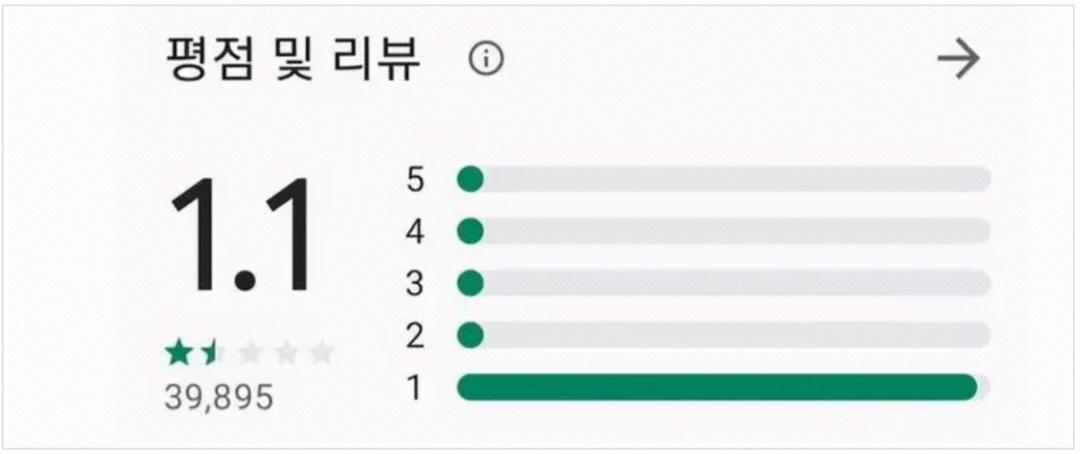
Task: Click the fourth gray star
Action: click(286, 352)
